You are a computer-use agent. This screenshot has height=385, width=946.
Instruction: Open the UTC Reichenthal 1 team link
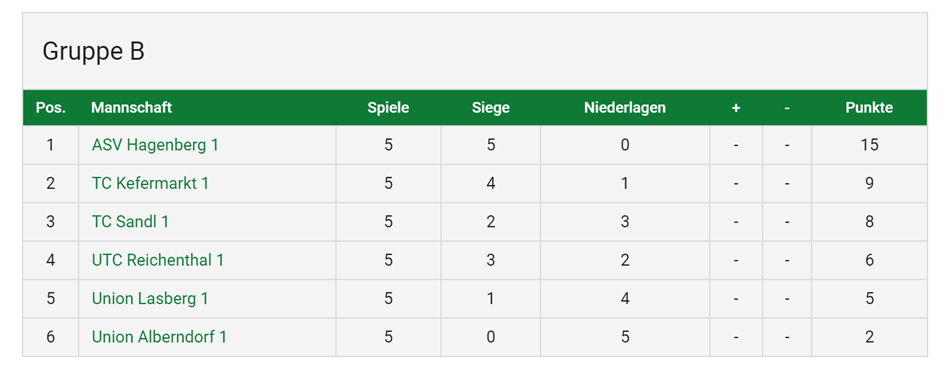[x=158, y=260]
